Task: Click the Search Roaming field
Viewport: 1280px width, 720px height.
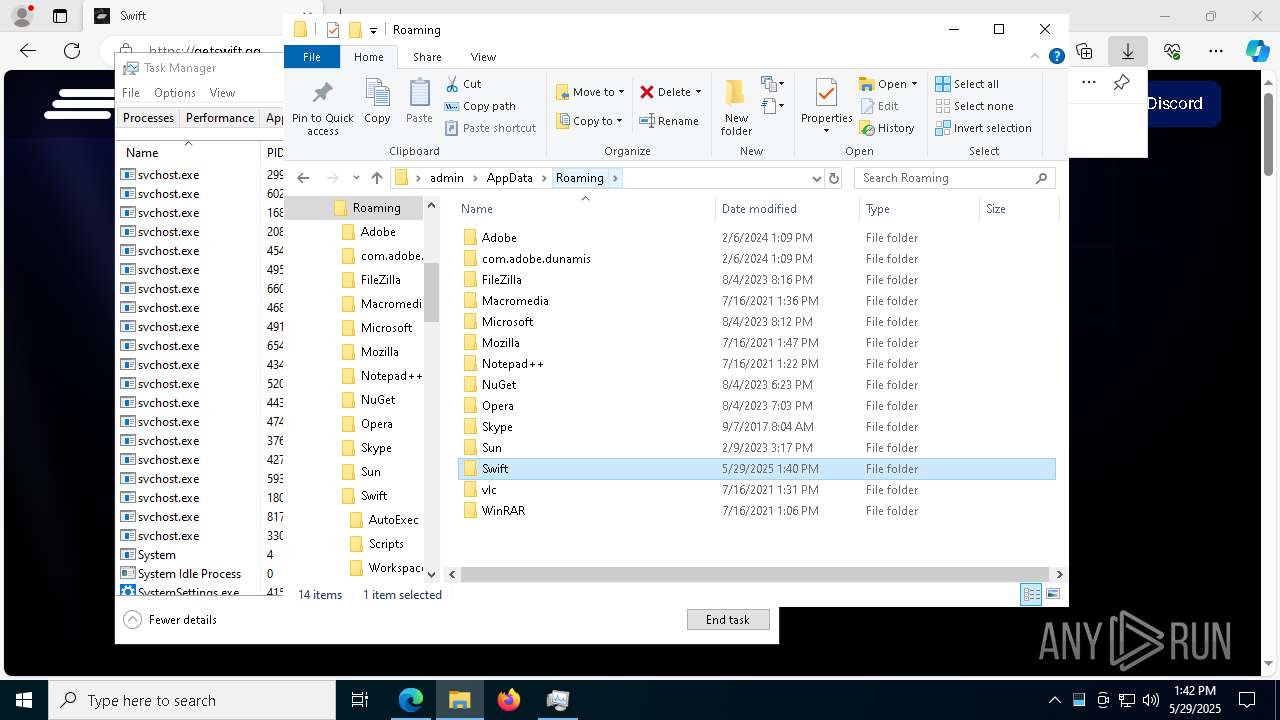Action: coord(954,178)
